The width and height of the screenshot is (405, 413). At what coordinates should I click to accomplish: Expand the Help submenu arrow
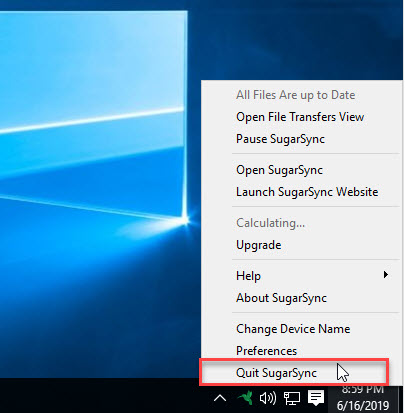tap(386, 275)
